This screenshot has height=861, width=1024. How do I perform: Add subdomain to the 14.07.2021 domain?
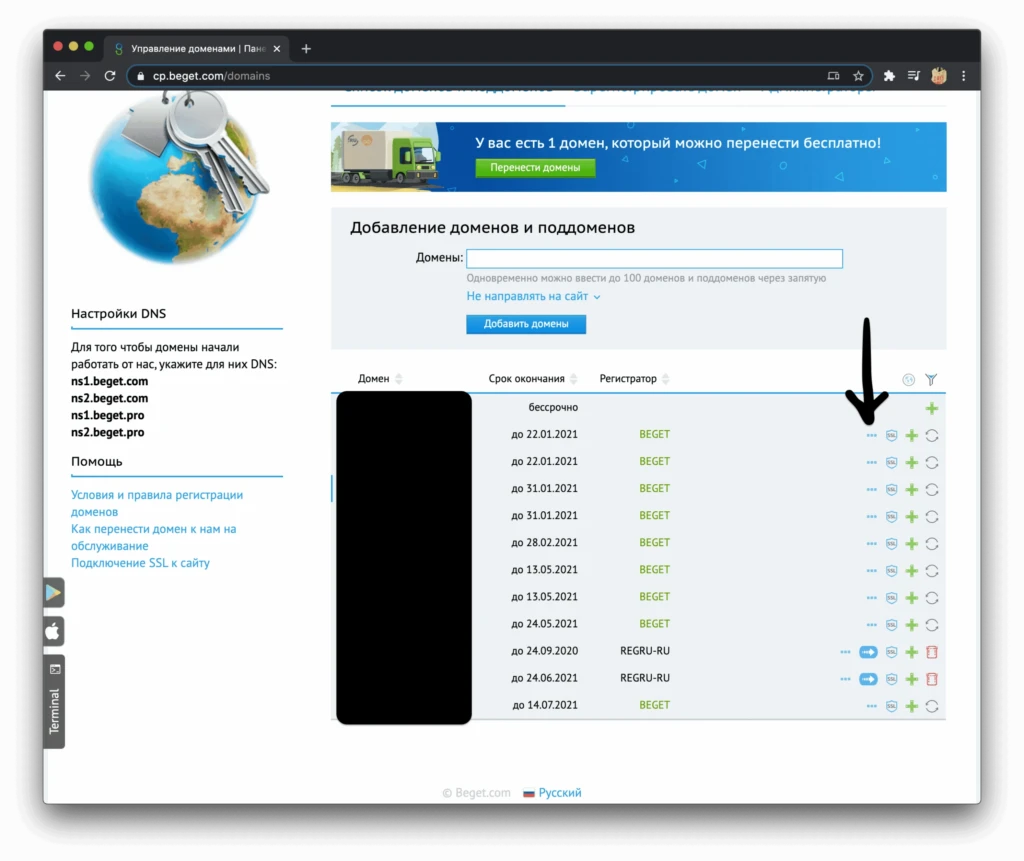pos(912,706)
